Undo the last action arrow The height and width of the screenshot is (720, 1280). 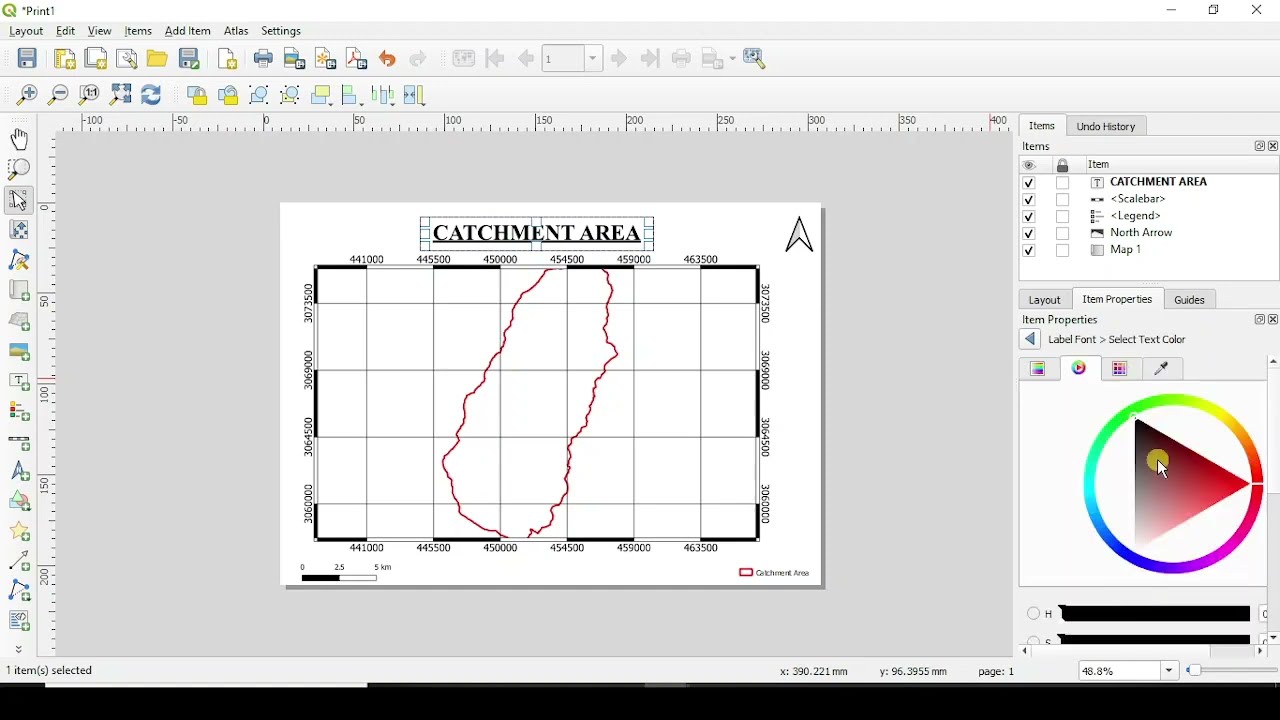[x=387, y=59]
